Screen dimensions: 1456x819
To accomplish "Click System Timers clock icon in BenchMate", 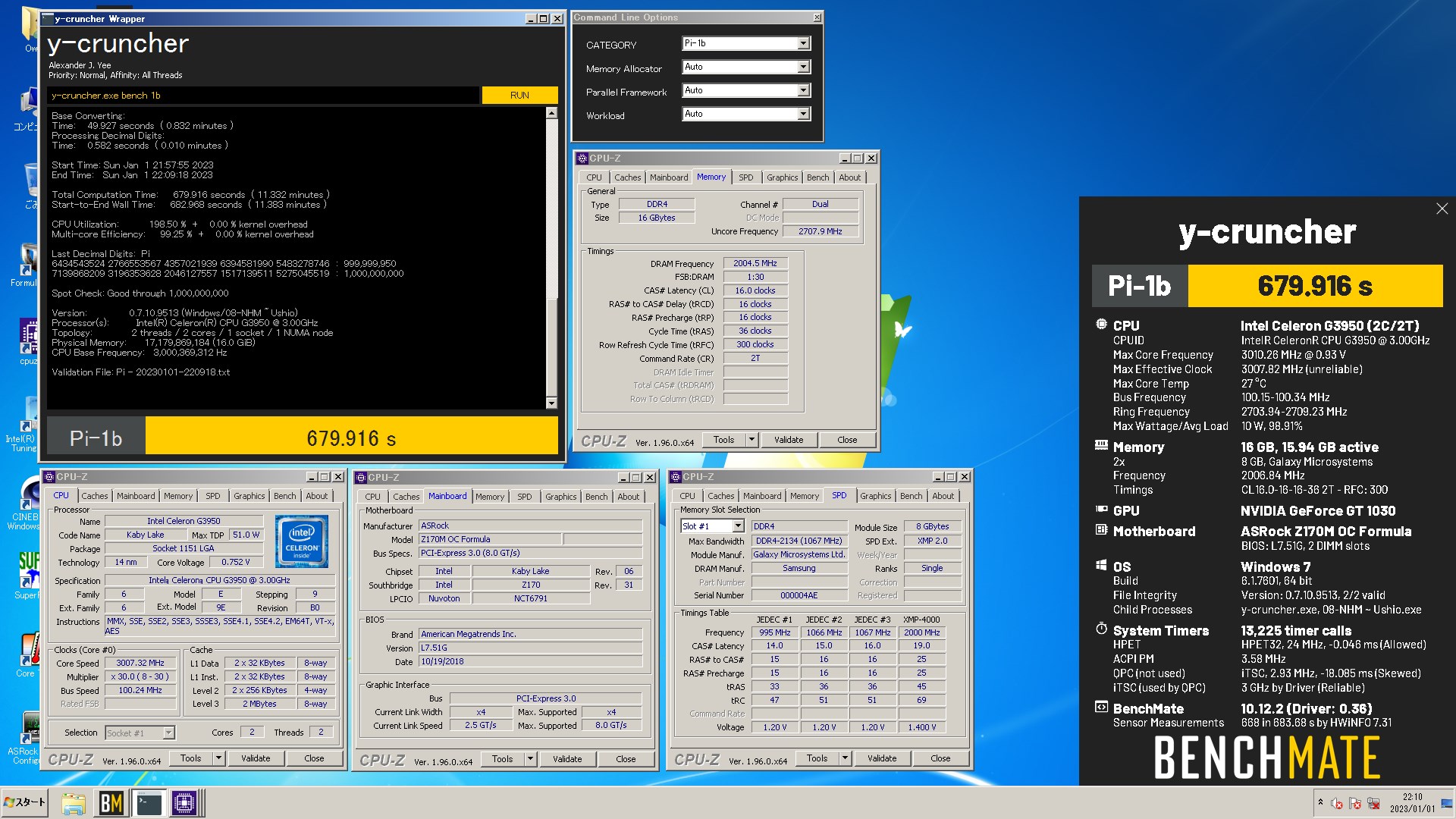I will [x=1101, y=629].
